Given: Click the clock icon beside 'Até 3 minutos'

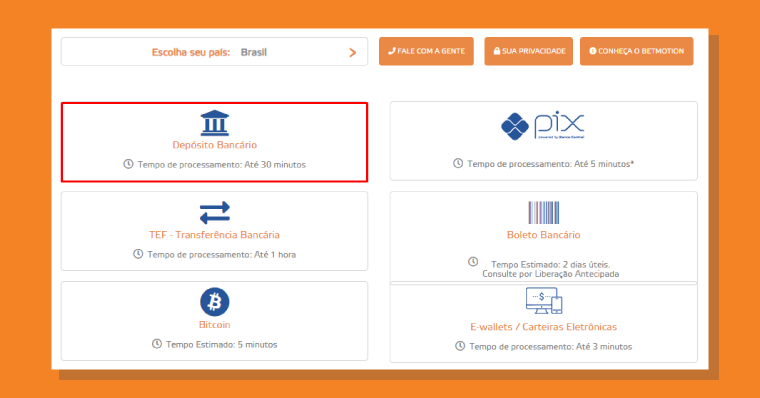Looking at the screenshot, I should point(460,346).
